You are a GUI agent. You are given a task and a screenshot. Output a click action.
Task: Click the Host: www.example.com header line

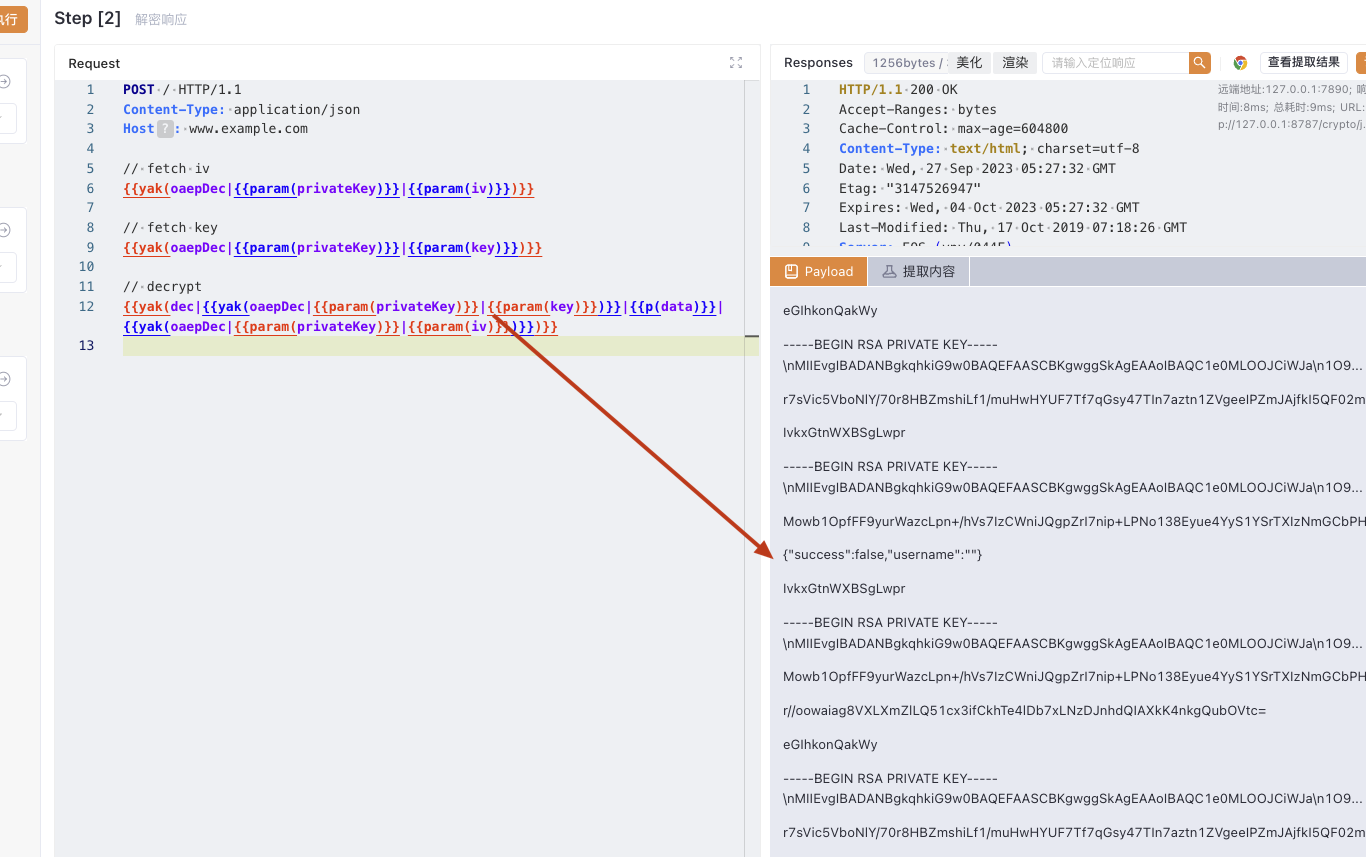215,129
